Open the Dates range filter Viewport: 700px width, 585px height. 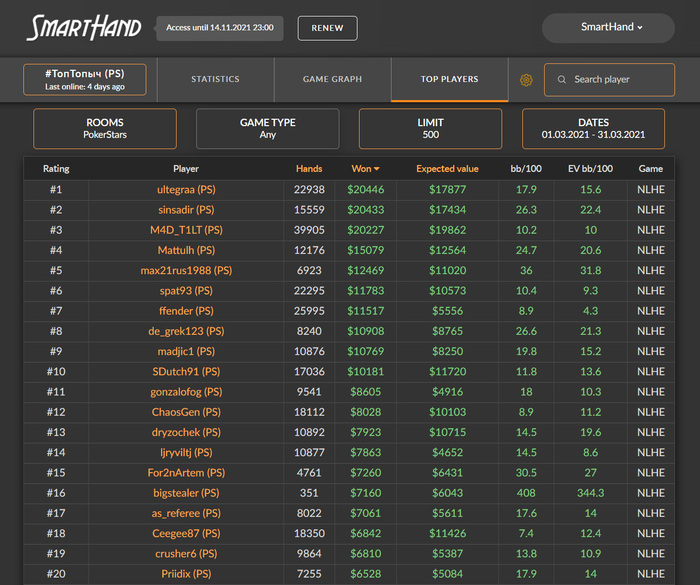(593, 129)
